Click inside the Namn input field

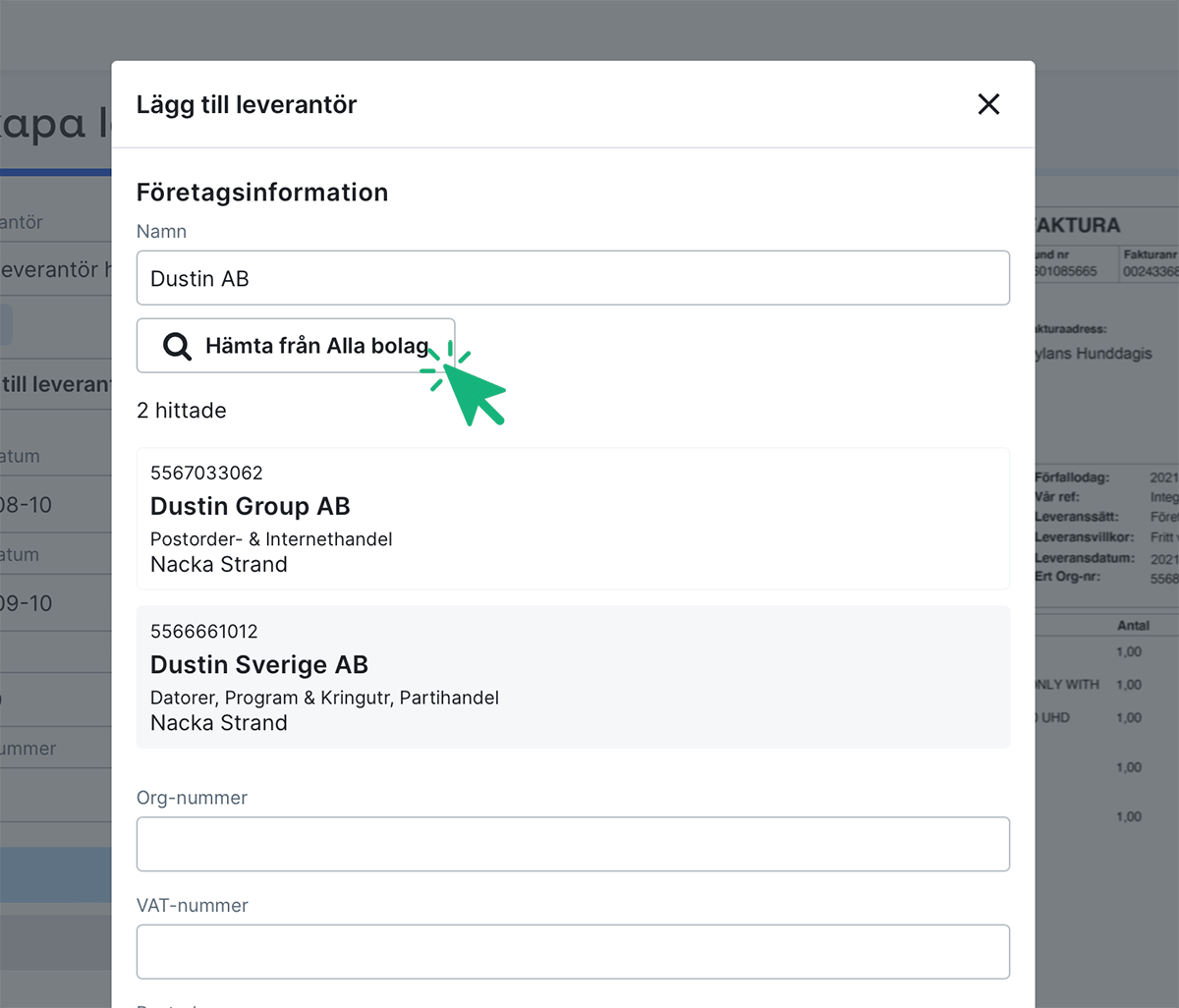573,278
